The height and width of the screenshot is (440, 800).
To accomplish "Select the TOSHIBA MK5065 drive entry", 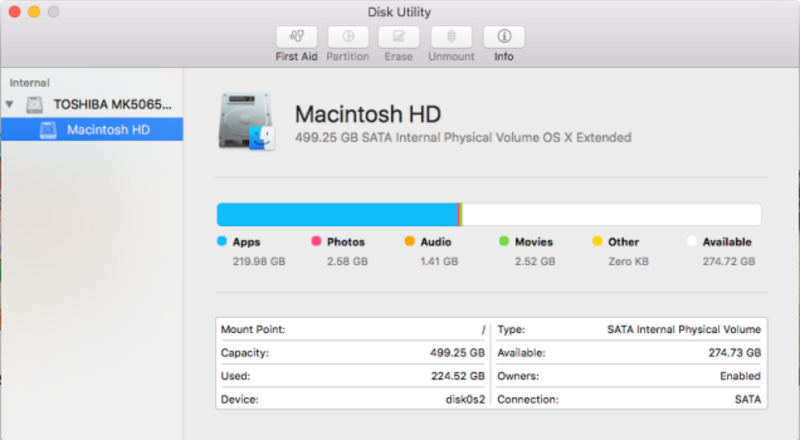I will (112, 104).
